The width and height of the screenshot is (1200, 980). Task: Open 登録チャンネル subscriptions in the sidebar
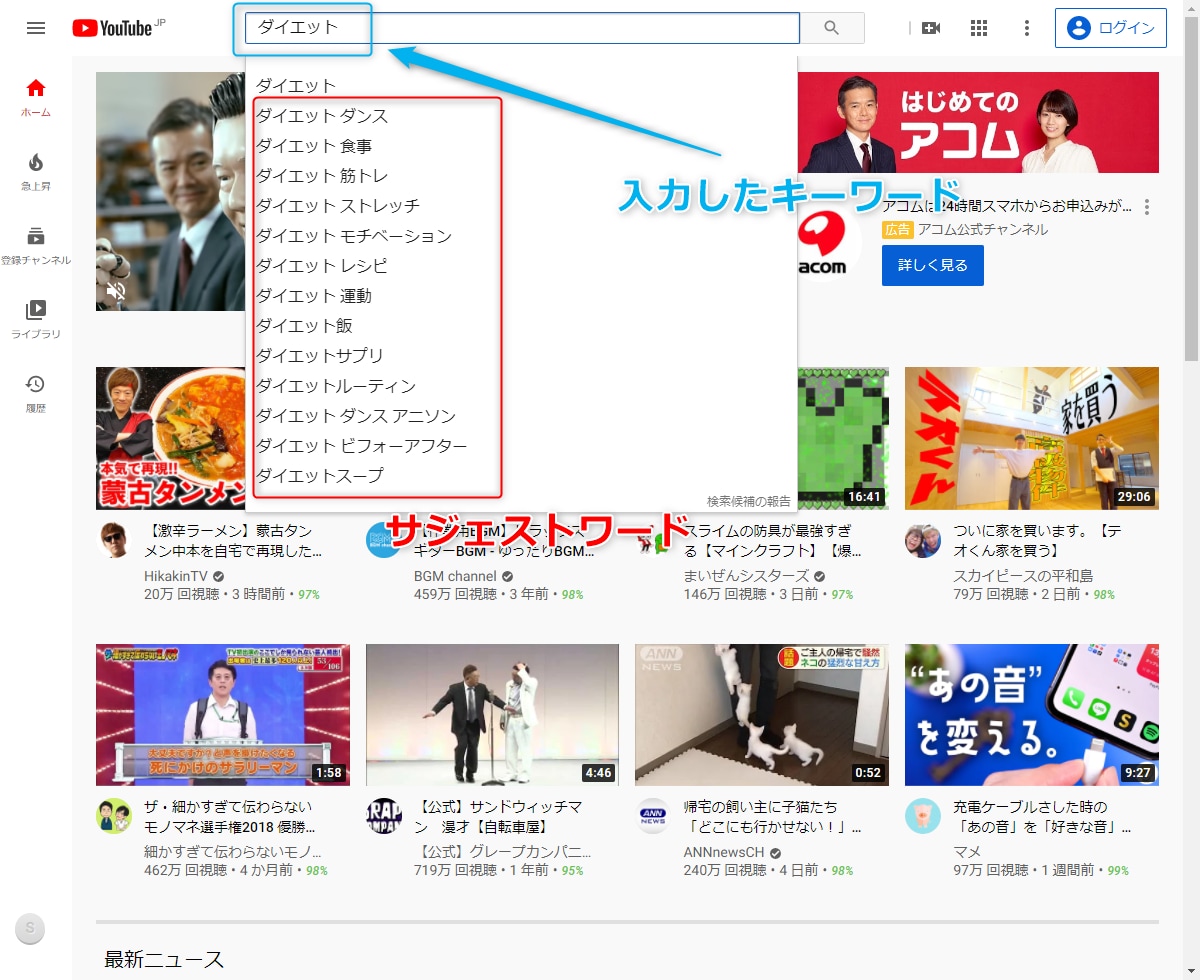click(36, 245)
